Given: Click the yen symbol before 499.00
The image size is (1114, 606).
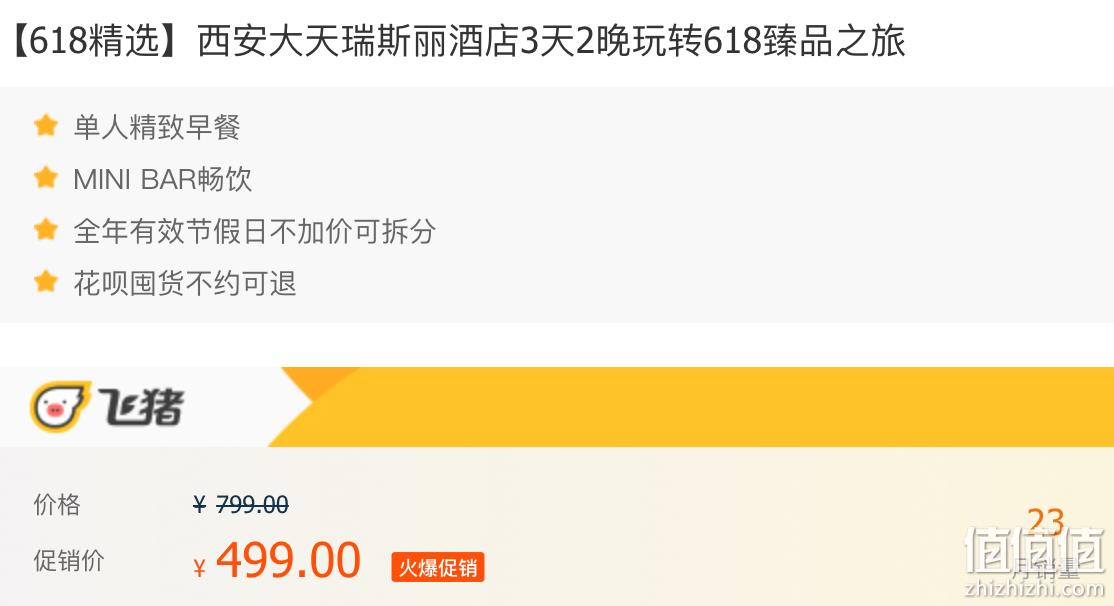Looking at the screenshot, I should coord(199,568).
